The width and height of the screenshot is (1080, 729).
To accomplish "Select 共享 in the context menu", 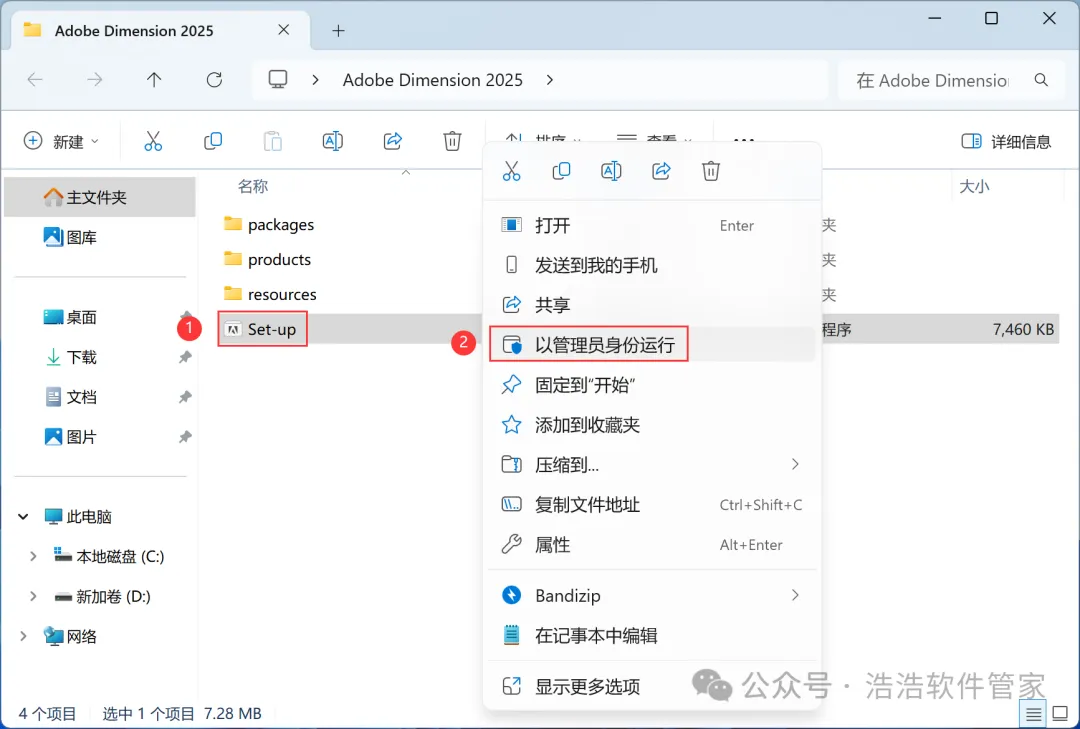I will click(652, 305).
